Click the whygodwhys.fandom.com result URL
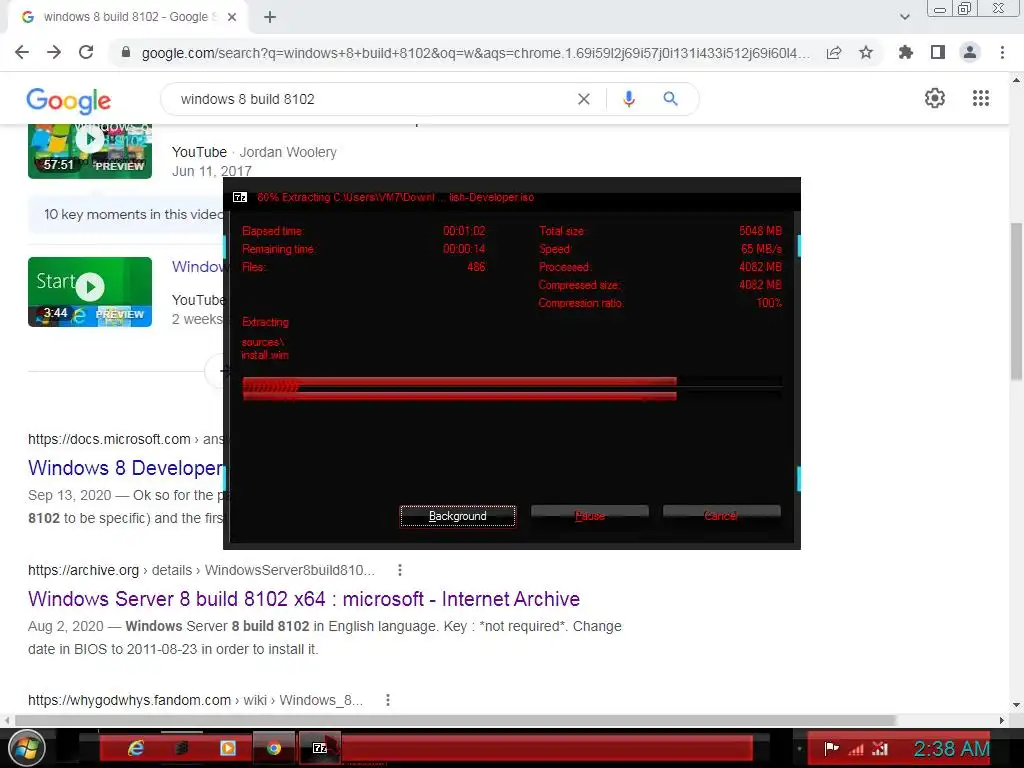The height and width of the screenshot is (768, 1024). [x=195, y=700]
